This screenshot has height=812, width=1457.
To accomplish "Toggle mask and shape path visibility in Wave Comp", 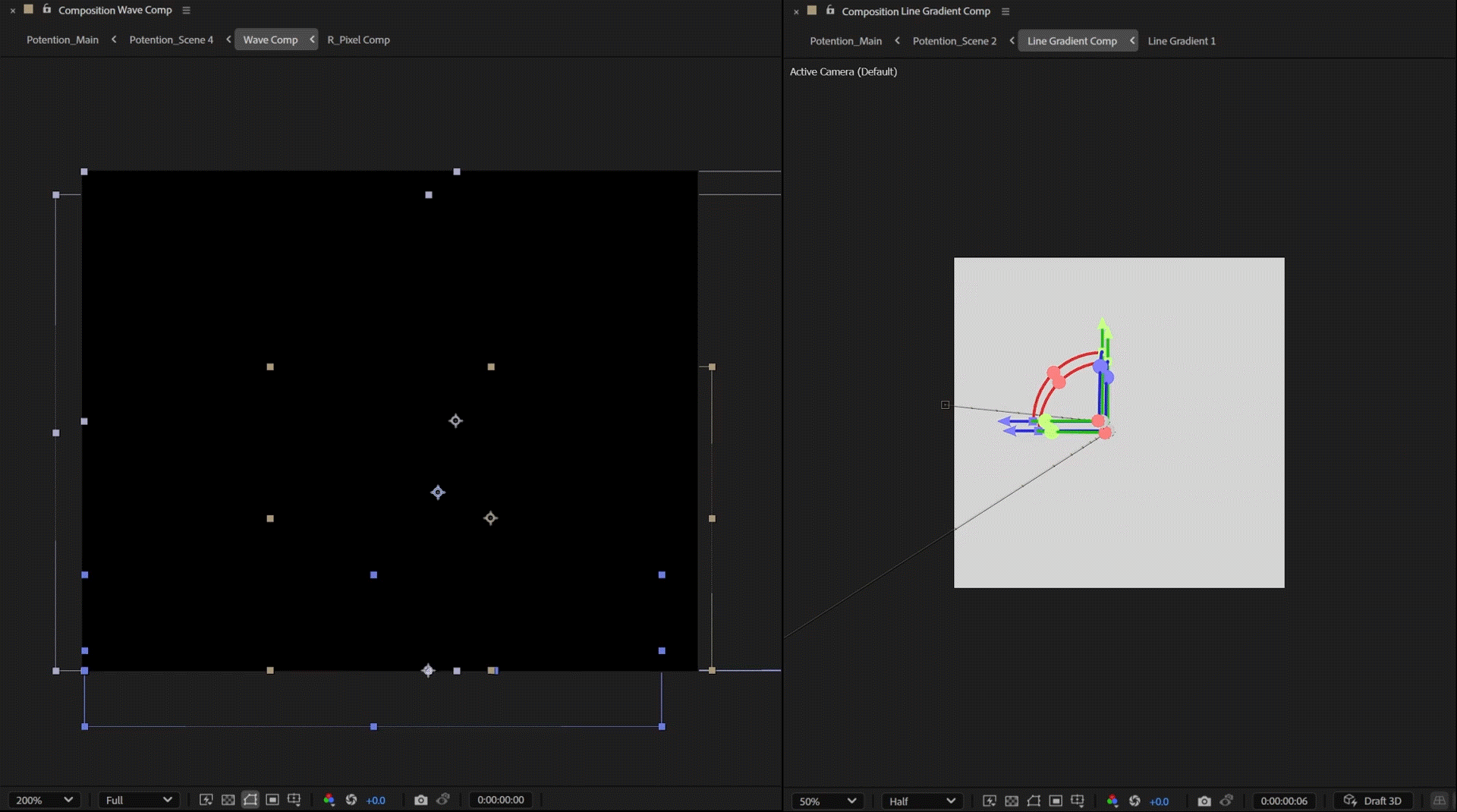I will (250, 800).
